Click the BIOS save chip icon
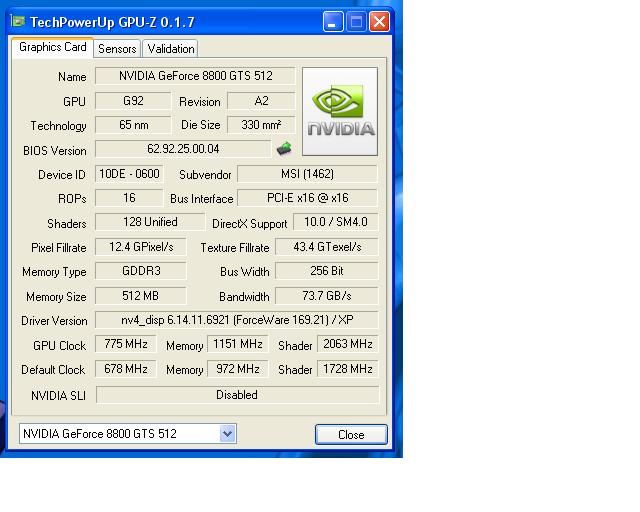Viewport: 640px width, 512px height. [x=284, y=148]
